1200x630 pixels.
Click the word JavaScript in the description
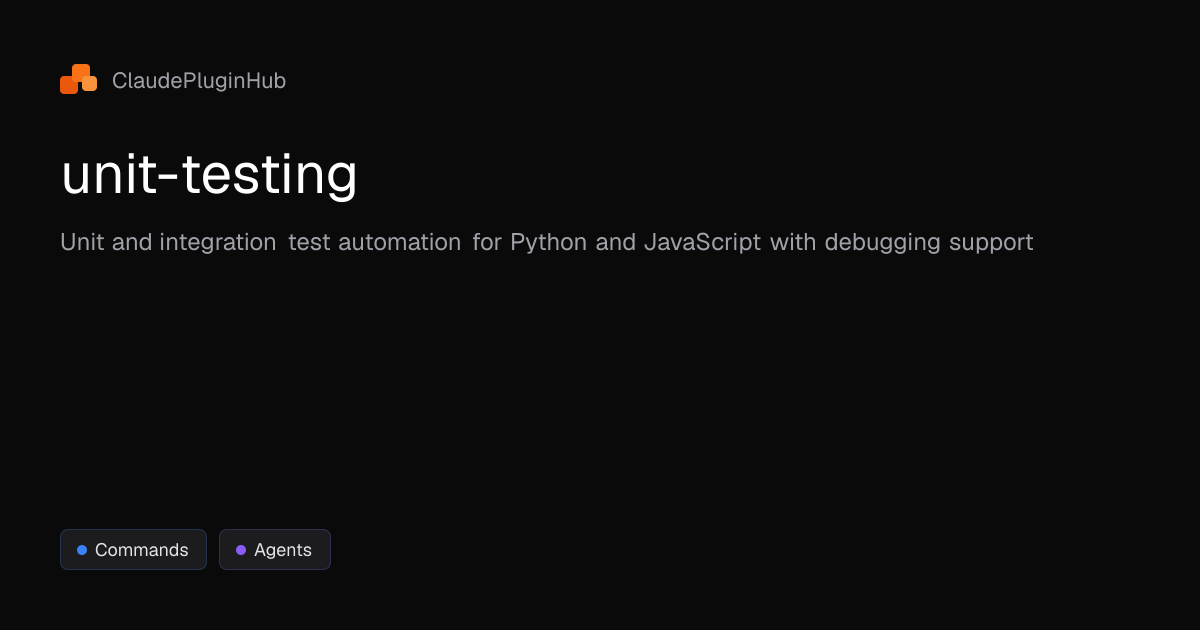pyautogui.click(x=702, y=242)
